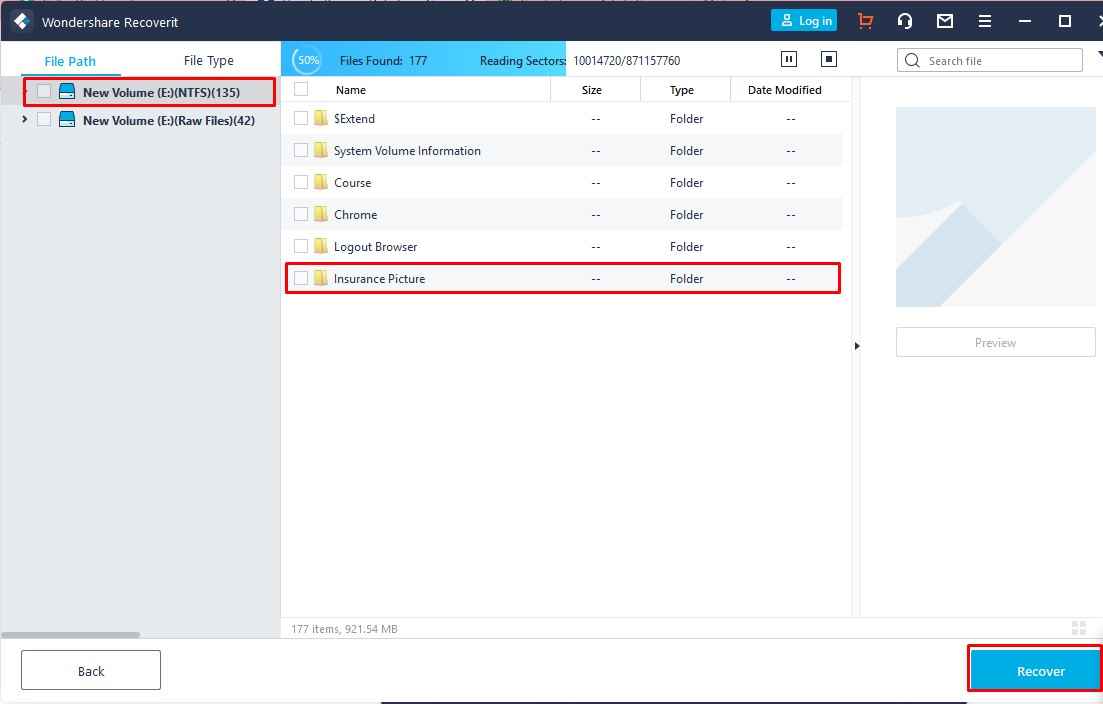The image size is (1103, 704).
Task: Click the Log in button
Action: tap(804, 20)
